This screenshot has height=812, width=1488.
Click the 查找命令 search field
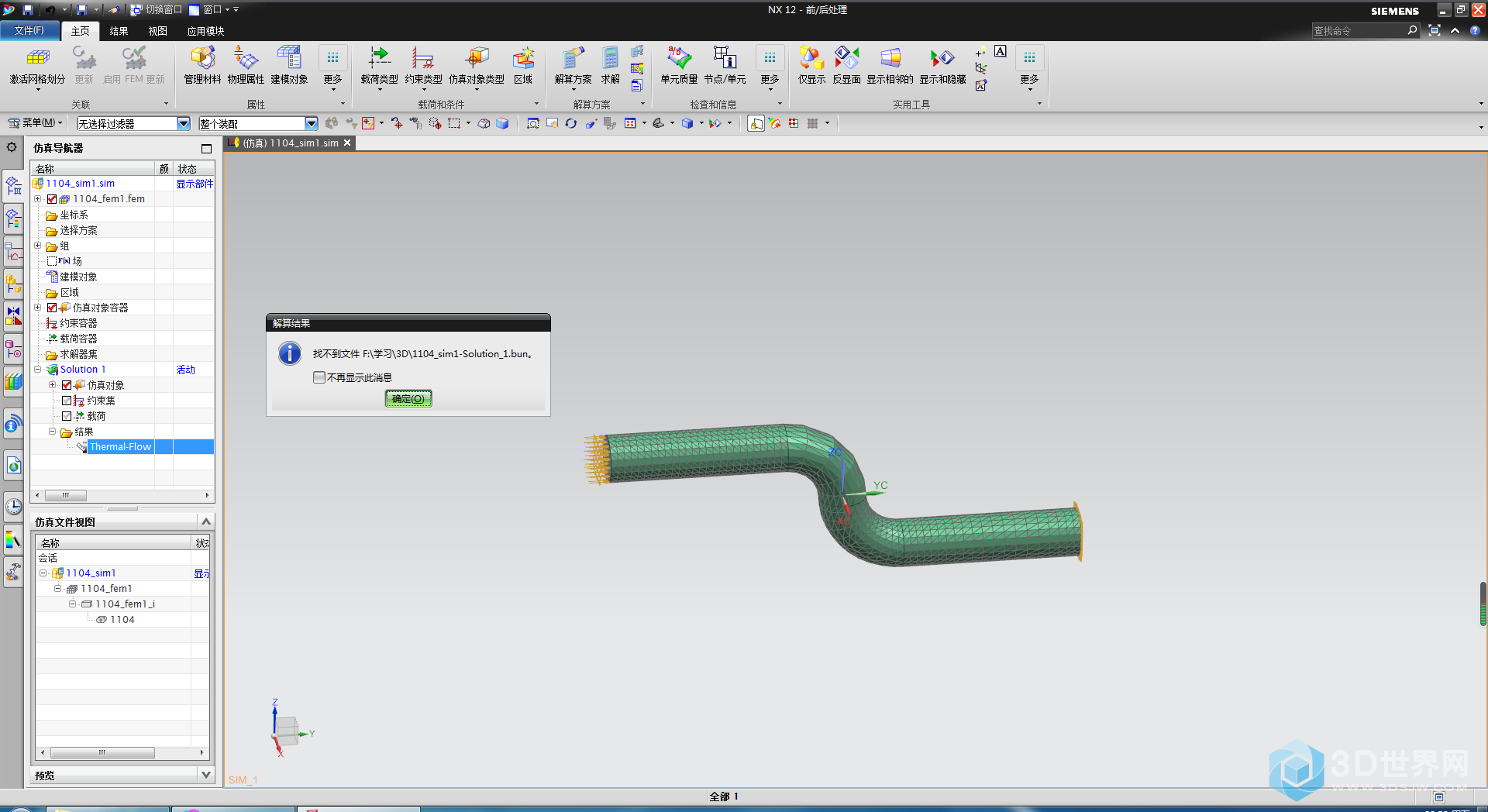point(1358,30)
